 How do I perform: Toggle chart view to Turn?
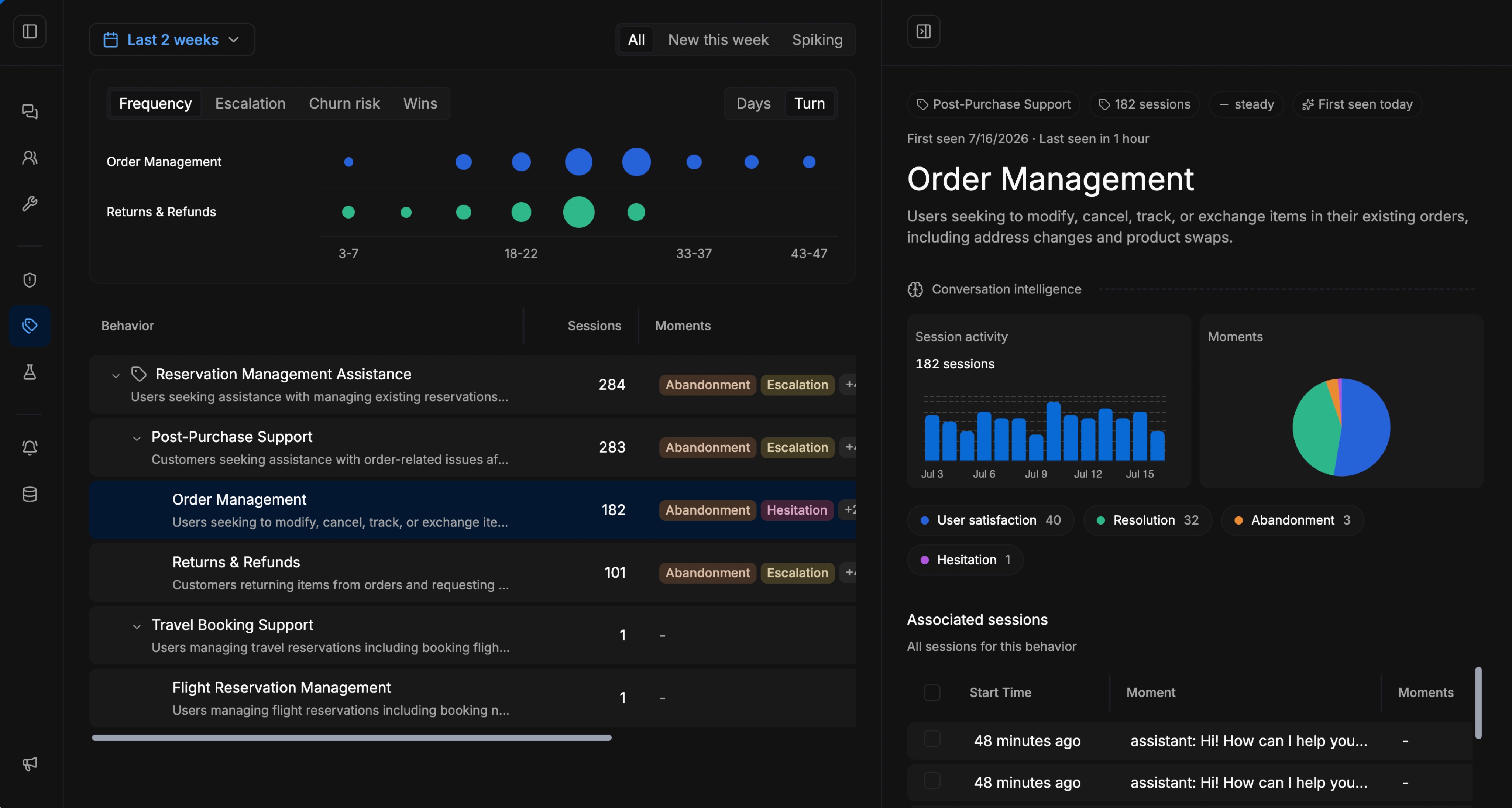(810, 104)
